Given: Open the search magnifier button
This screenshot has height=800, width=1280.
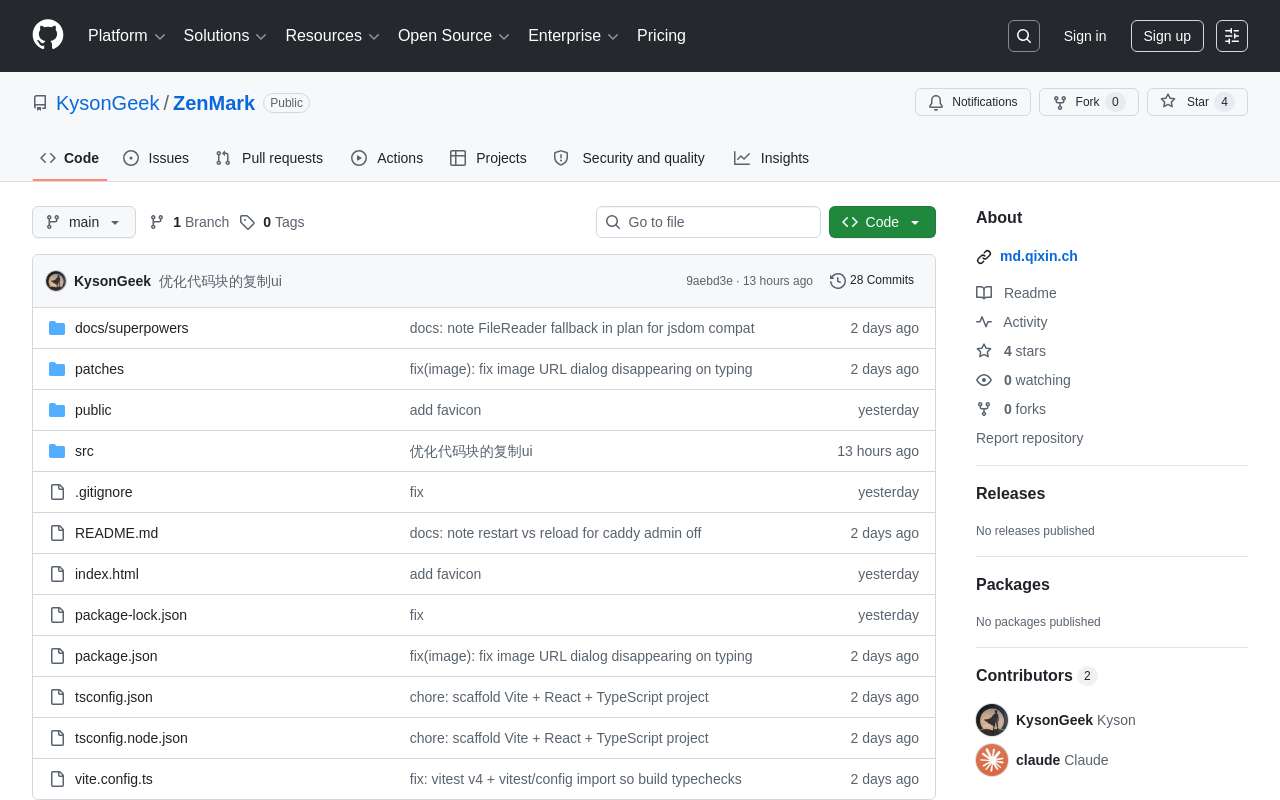Looking at the screenshot, I should point(1024,36).
